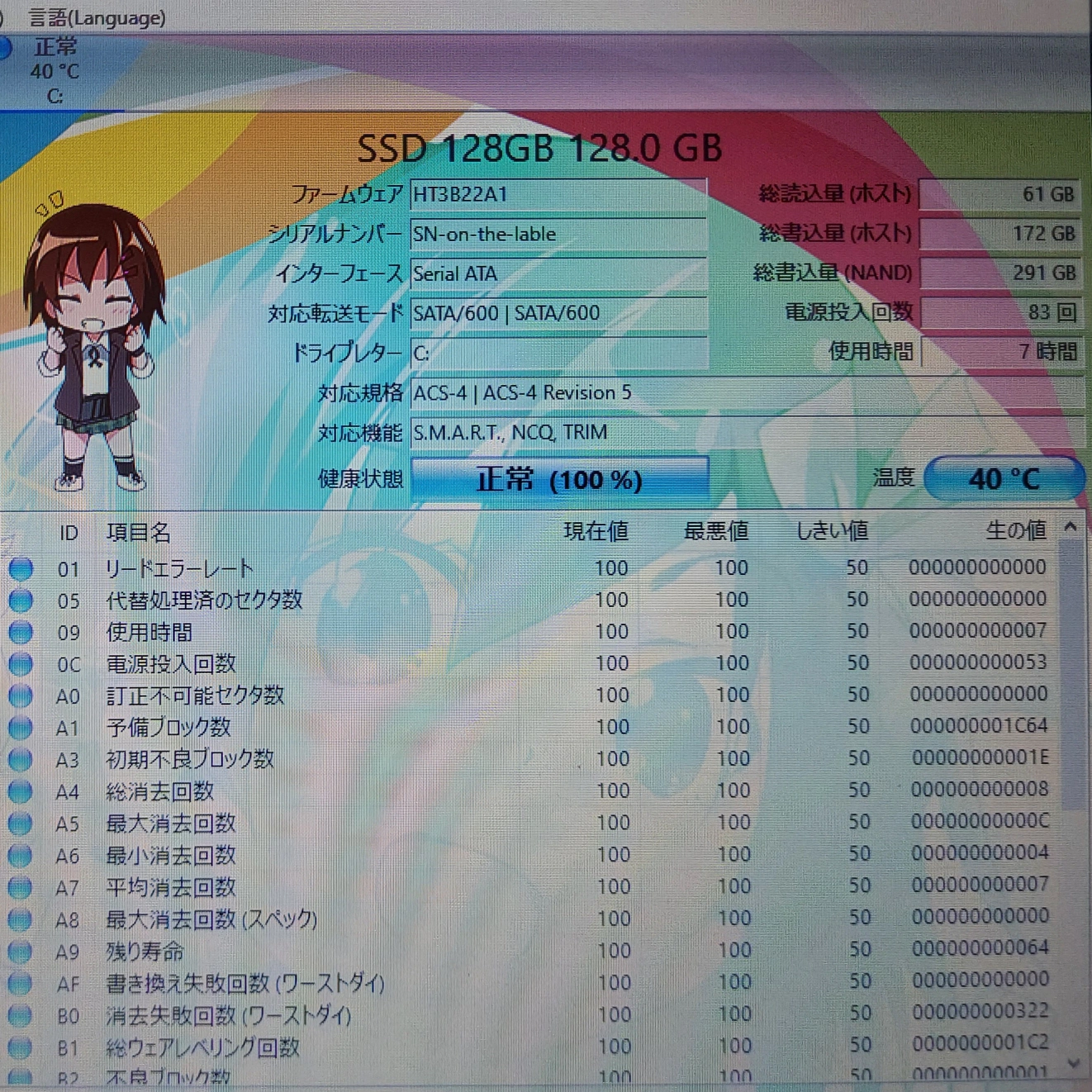Click the ID column header
Screen dimensions: 1092x1092
coord(69,533)
